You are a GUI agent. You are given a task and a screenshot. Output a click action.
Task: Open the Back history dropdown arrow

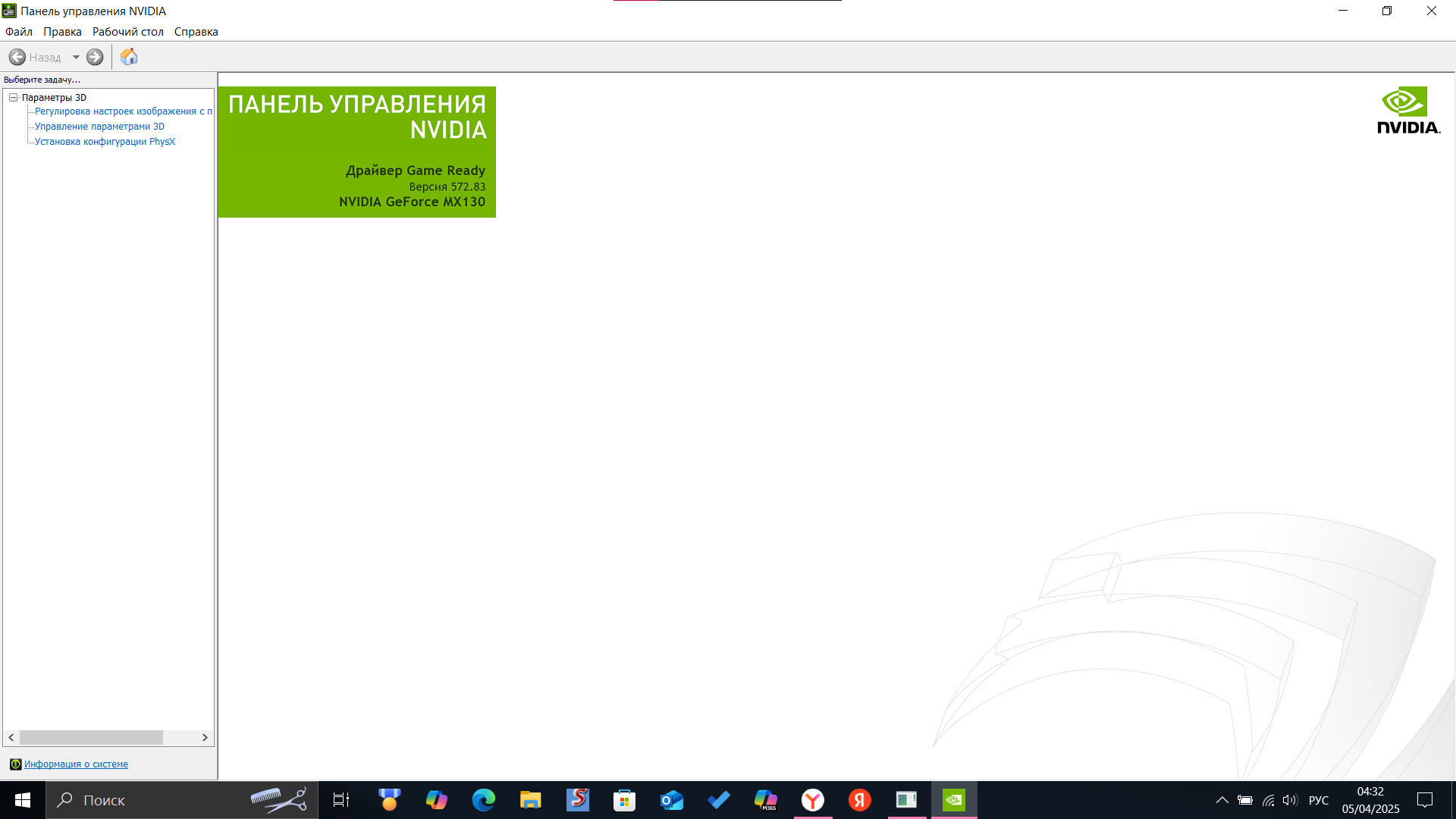76,57
